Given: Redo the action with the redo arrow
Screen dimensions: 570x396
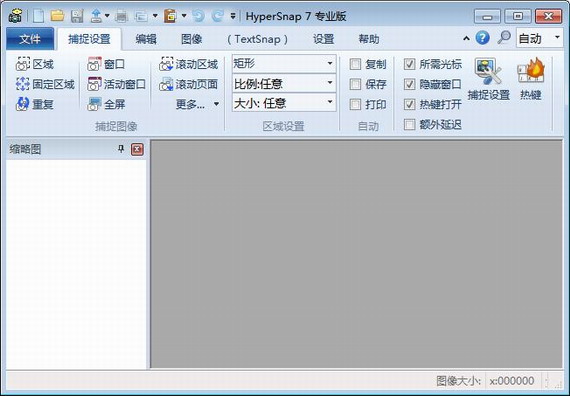Looking at the screenshot, I should pyautogui.click(x=217, y=16).
